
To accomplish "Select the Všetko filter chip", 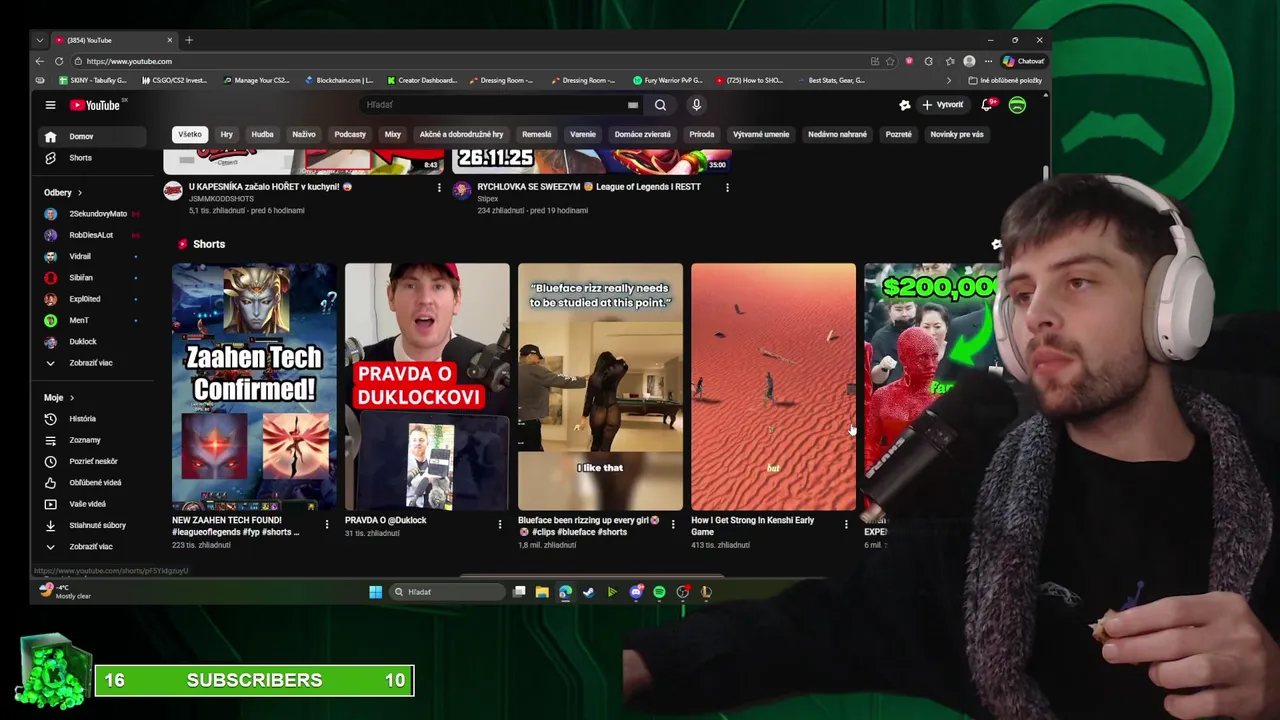I will tap(190, 134).
